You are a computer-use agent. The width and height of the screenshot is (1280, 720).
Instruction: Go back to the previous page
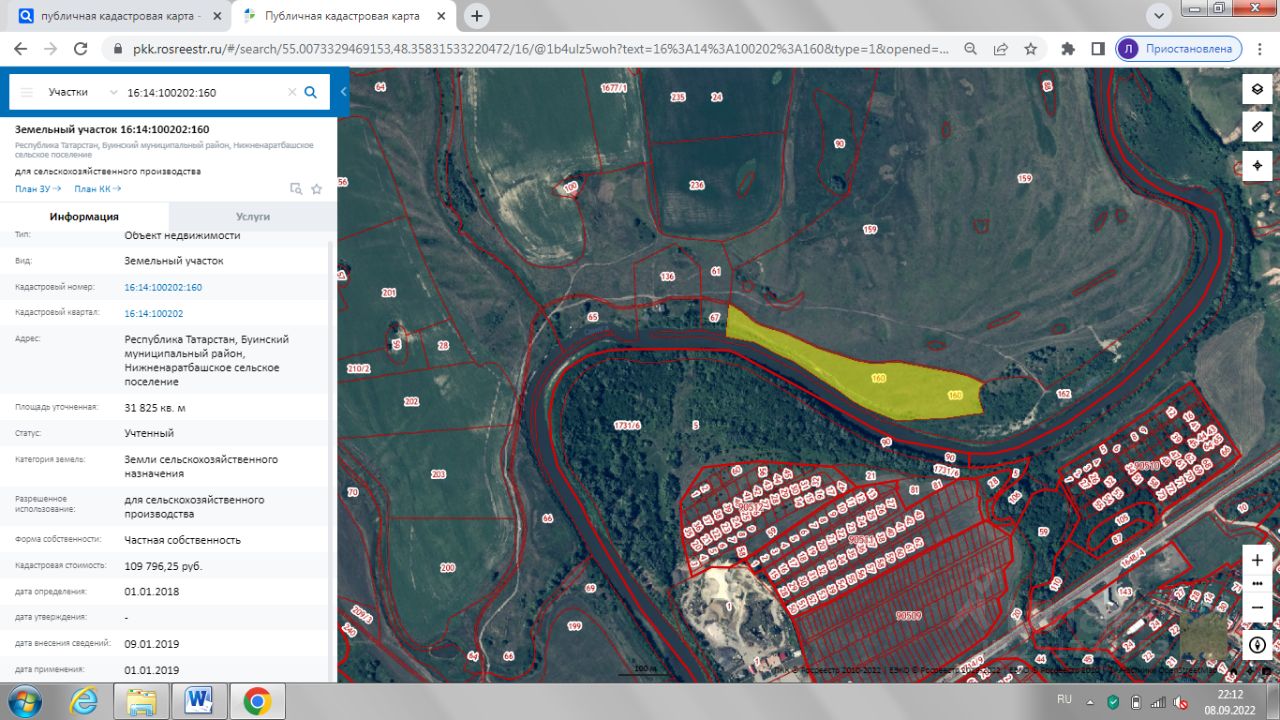tap(20, 48)
